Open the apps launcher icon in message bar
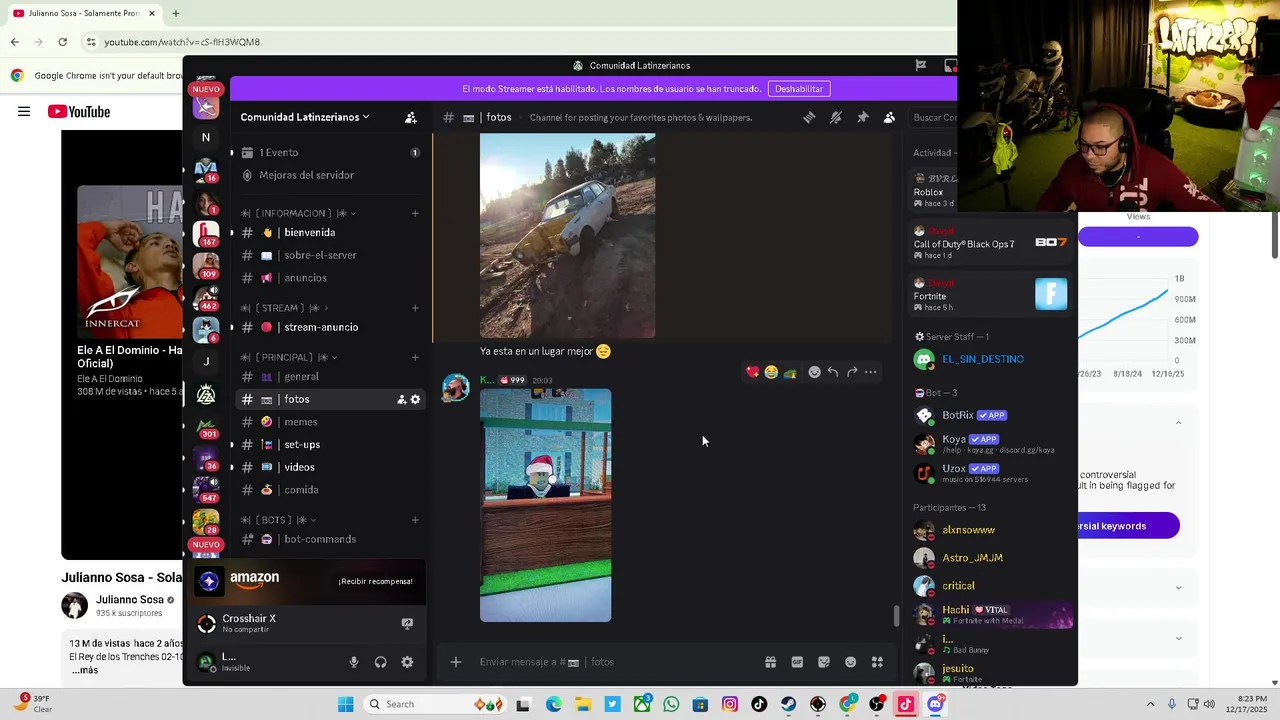This screenshot has width=1280, height=720. [877, 662]
